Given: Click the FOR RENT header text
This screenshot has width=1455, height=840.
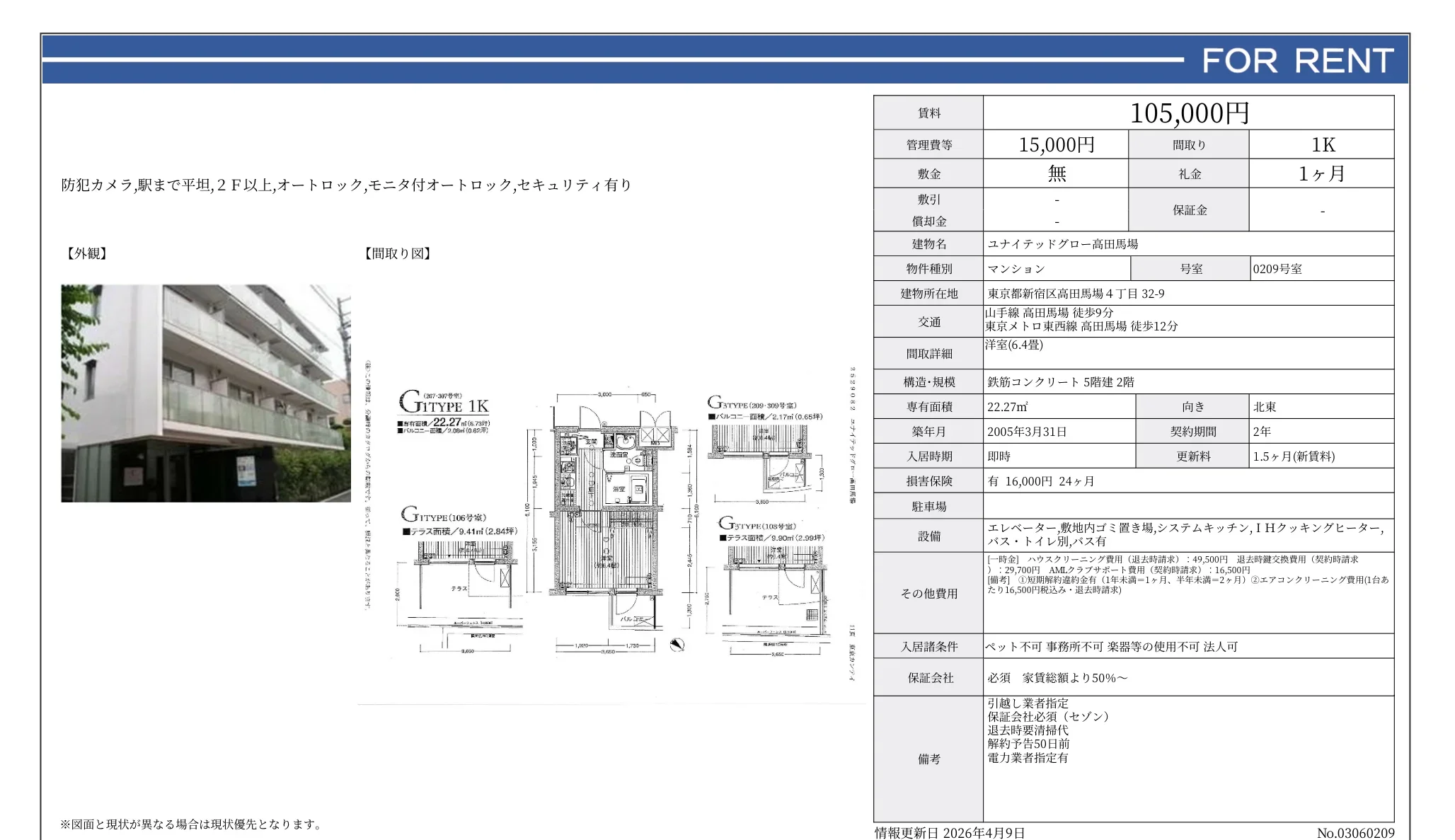Looking at the screenshot, I should pyautogui.click(x=1297, y=62).
